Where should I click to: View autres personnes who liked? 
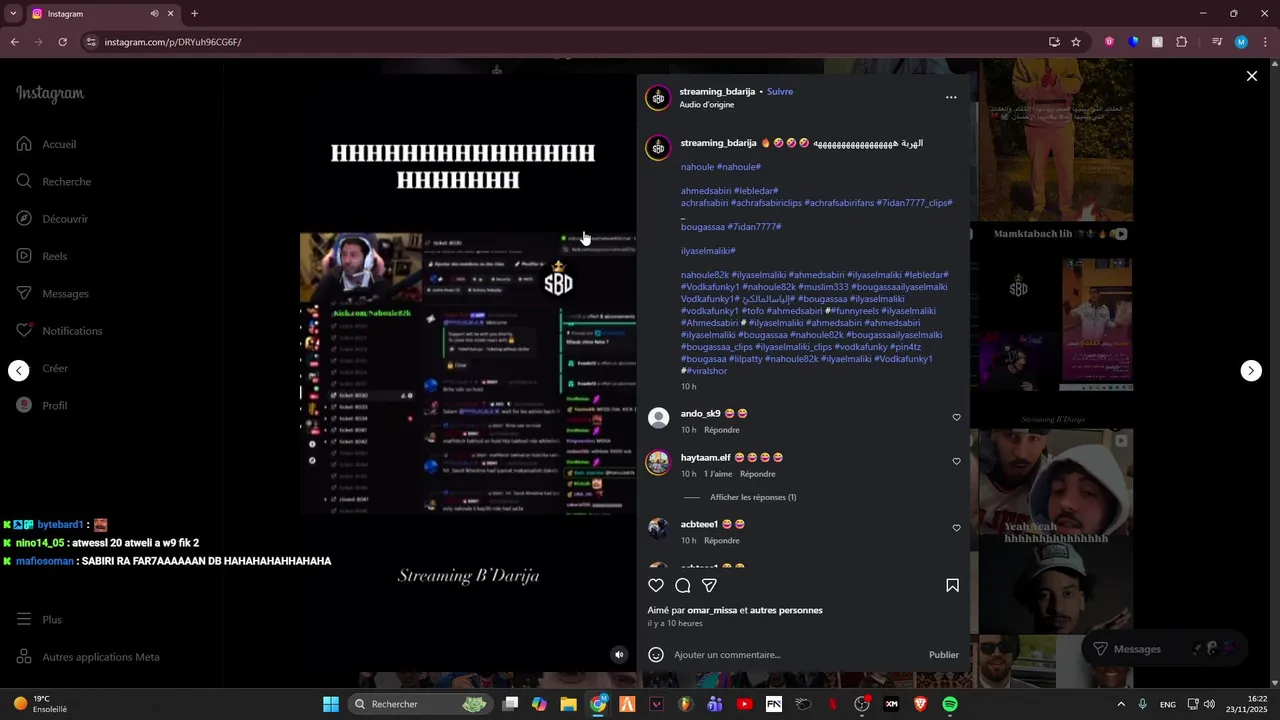(786, 610)
